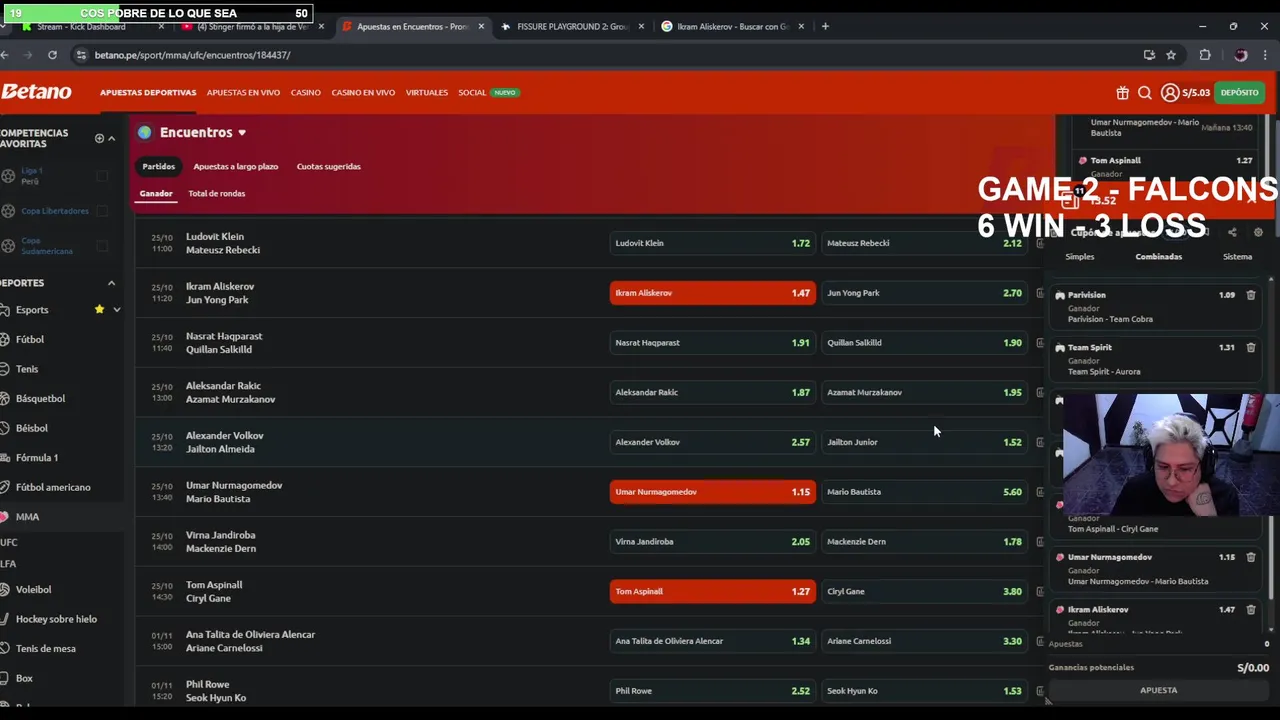
Task: Remove Ikram Aliskerov bet with trash icon
Action: 1250,609
